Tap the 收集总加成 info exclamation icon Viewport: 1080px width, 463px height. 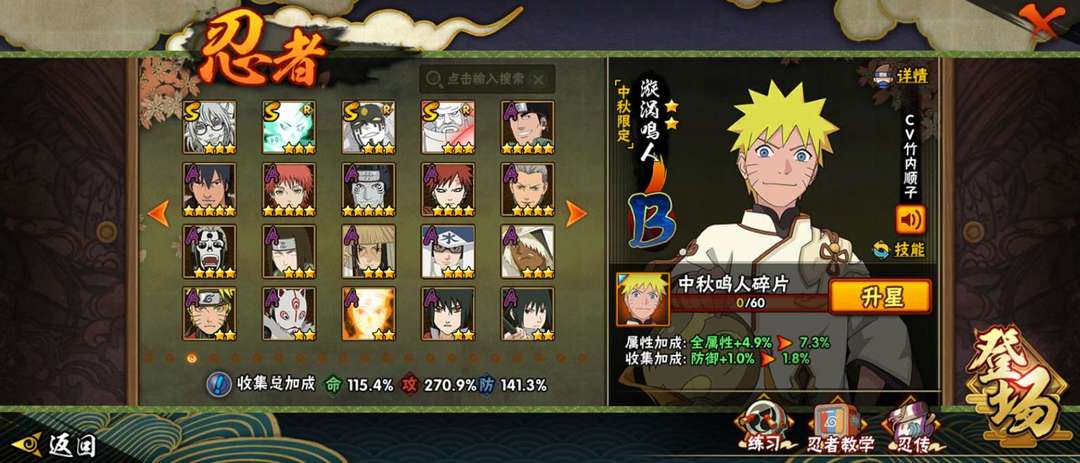[218, 384]
